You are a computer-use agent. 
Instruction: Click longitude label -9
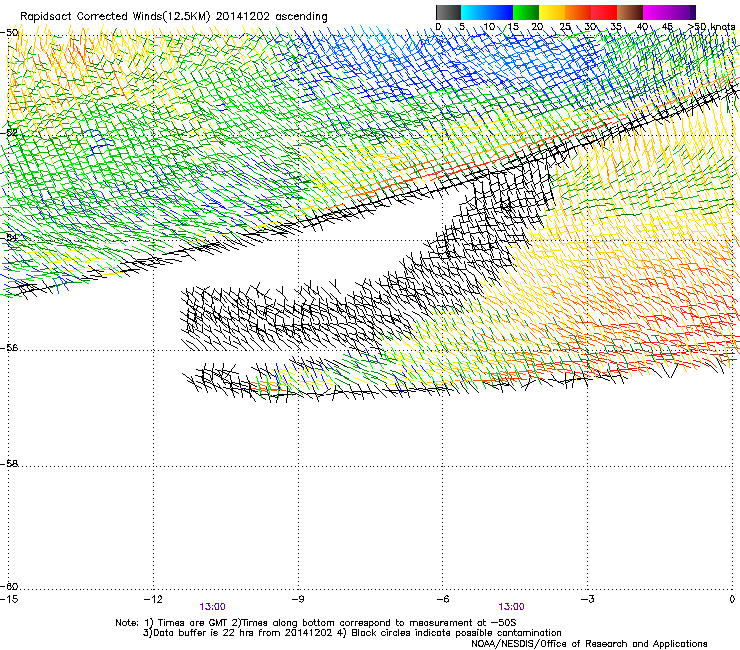[x=297, y=599]
